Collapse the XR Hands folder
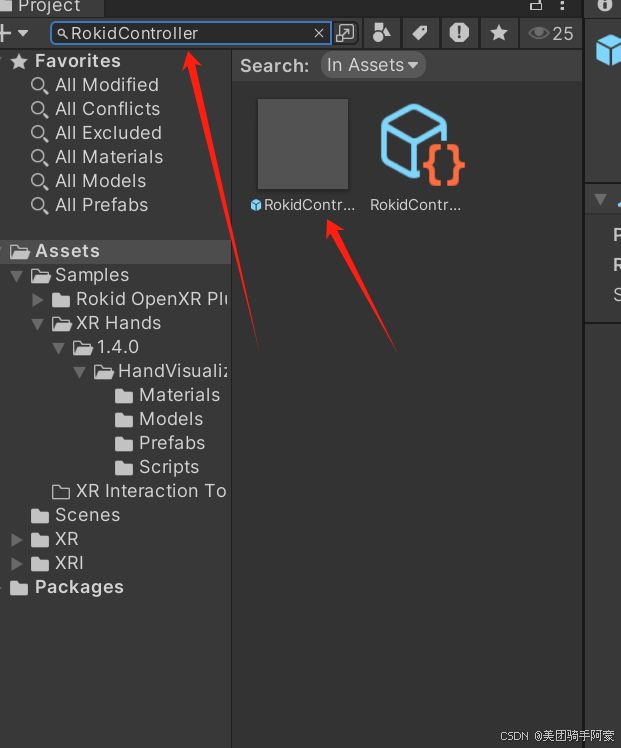Screen dimensions: 621x748 (38, 324)
